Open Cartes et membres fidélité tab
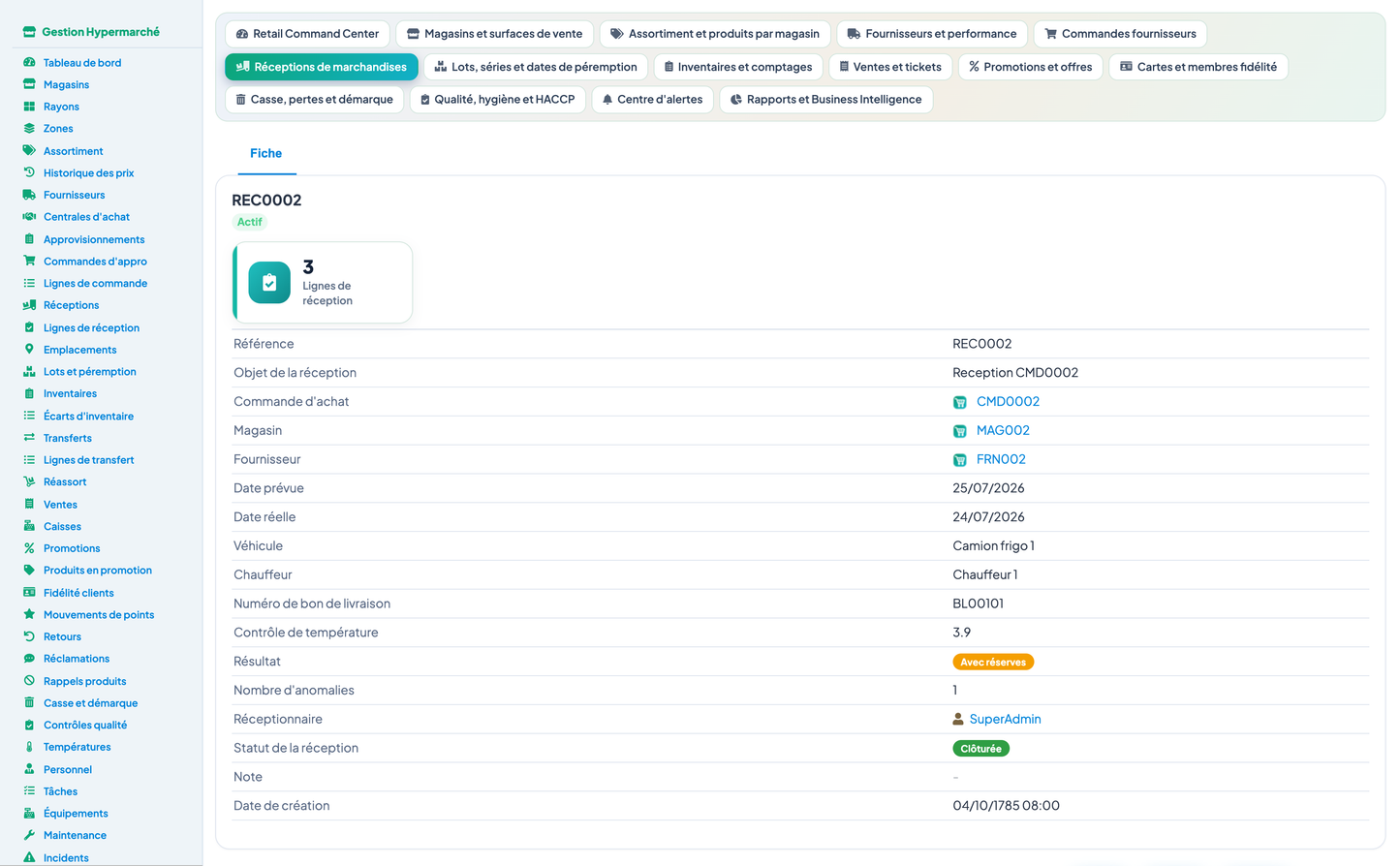 pyautogui.click(x=1198, y=67)
